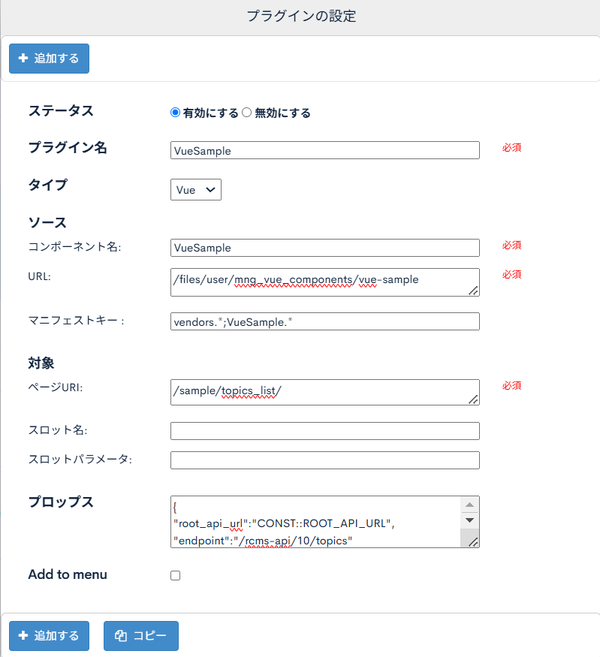Click the top 追加する button
The height and width of the screenshot is (657, 600).
pyautogui.click(x=49, y=58)
